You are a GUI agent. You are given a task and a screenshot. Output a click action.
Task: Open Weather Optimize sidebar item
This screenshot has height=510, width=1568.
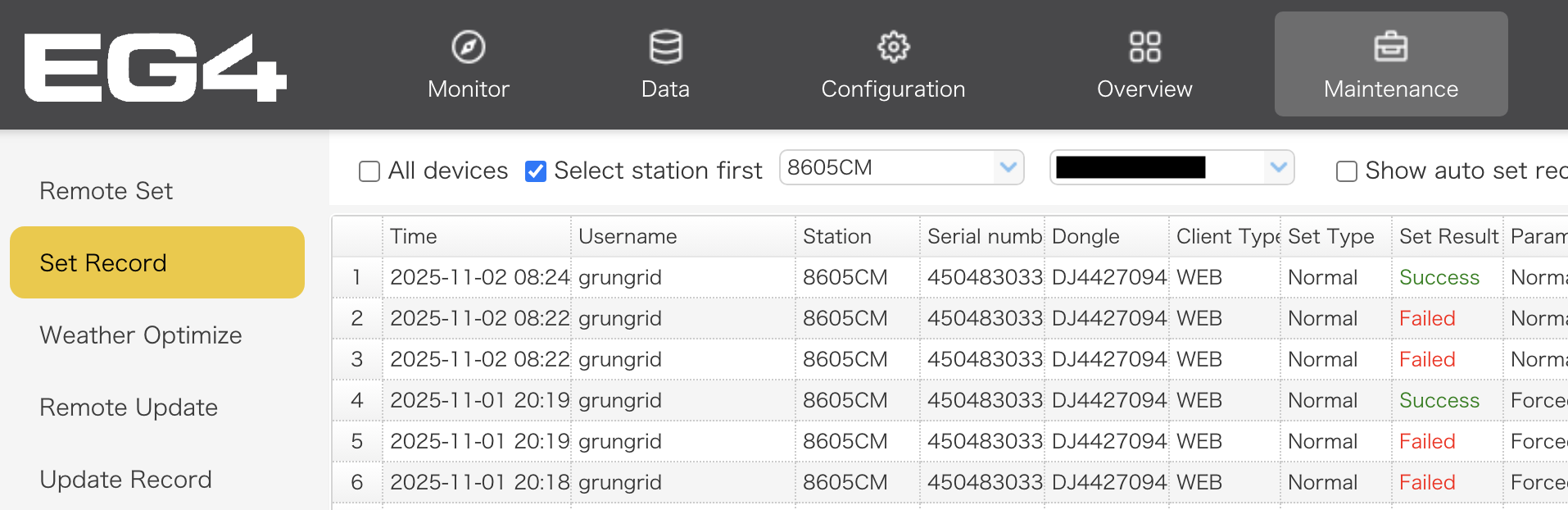pyautogui.click(x=141, y=335)
